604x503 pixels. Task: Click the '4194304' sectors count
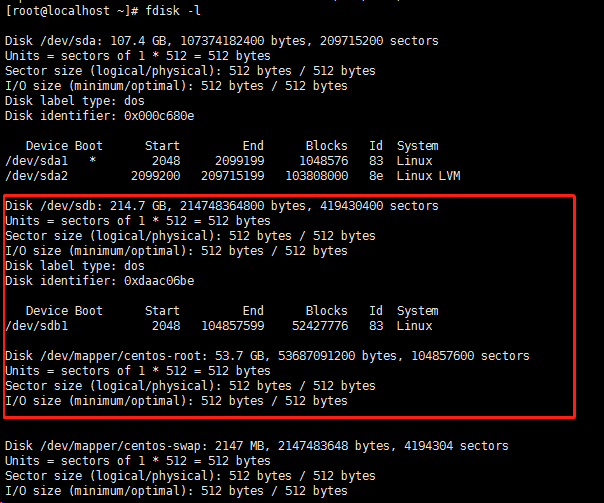[428, 446]
